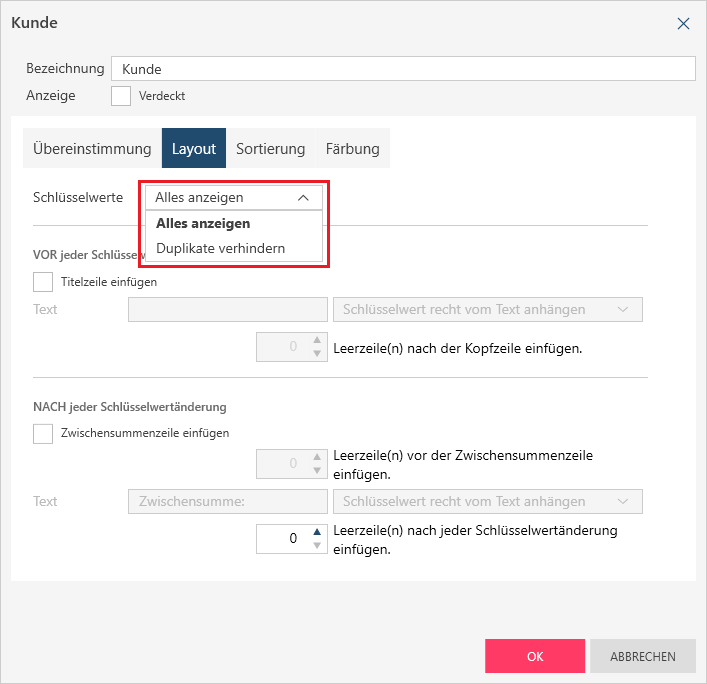
Task: Check Zwischensummenzeile einfügen option
Action: (x=43, y=433)
